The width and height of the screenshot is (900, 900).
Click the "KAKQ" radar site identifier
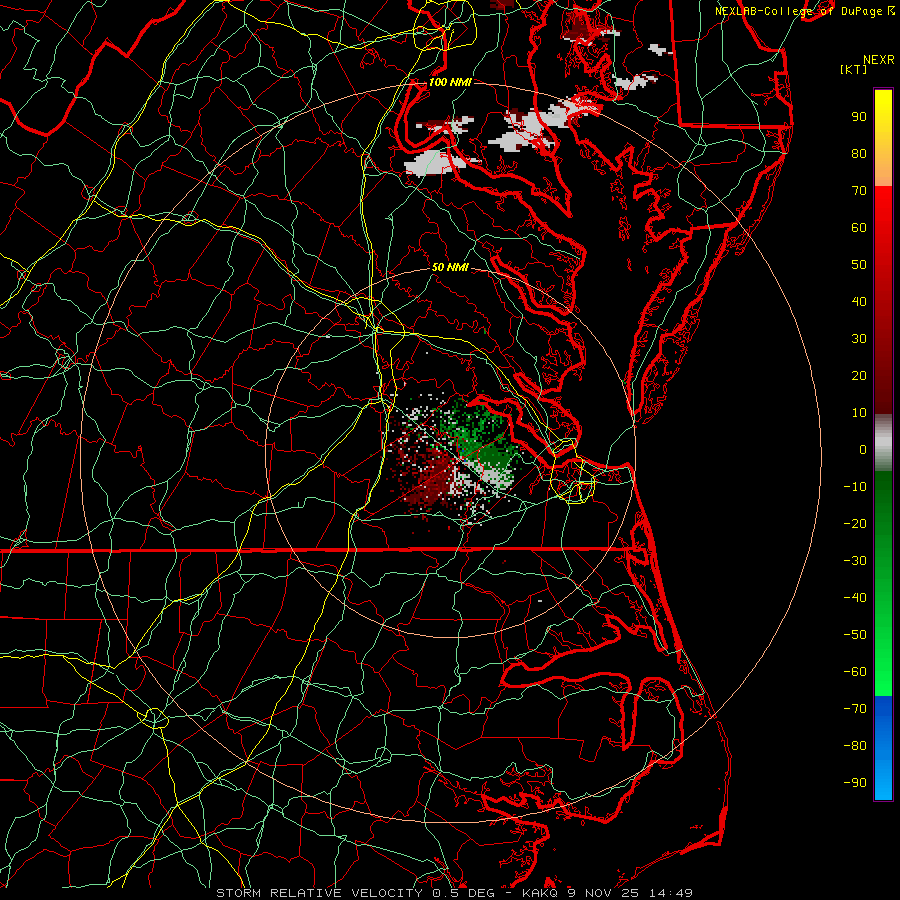click(540, 893)
